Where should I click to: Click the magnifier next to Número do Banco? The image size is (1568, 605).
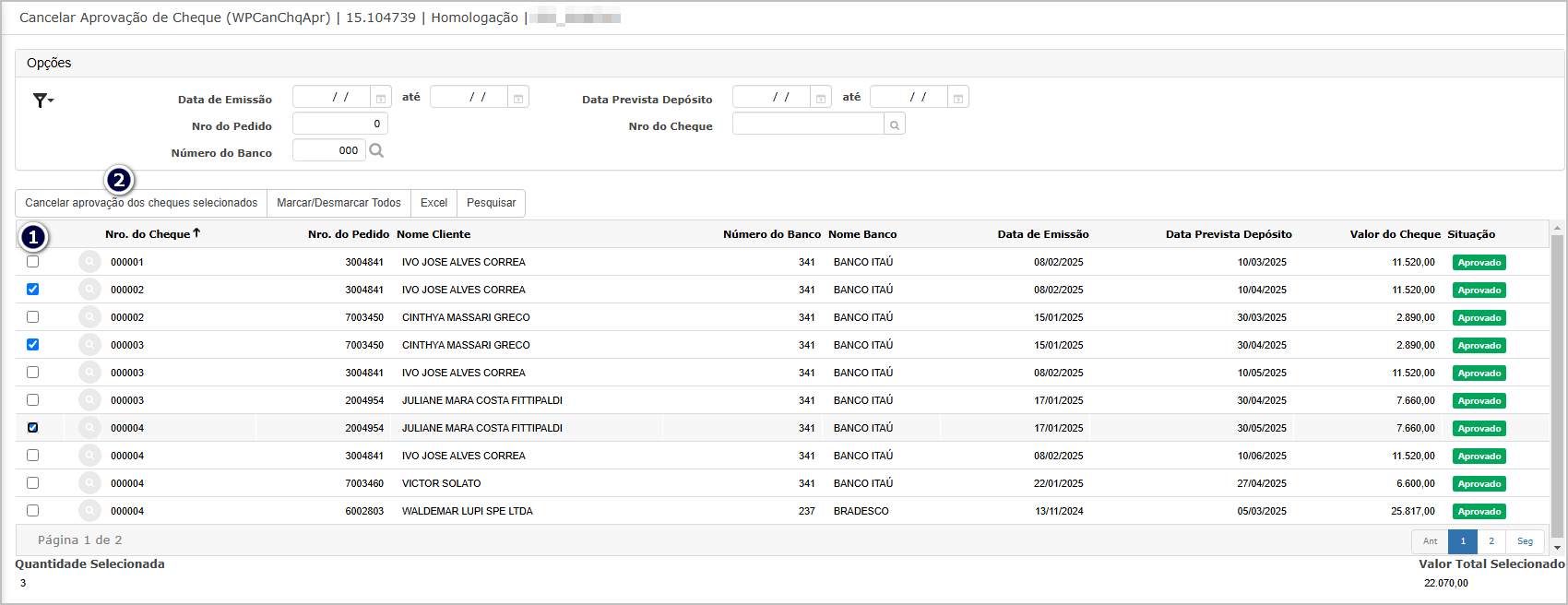click(376, 150)
